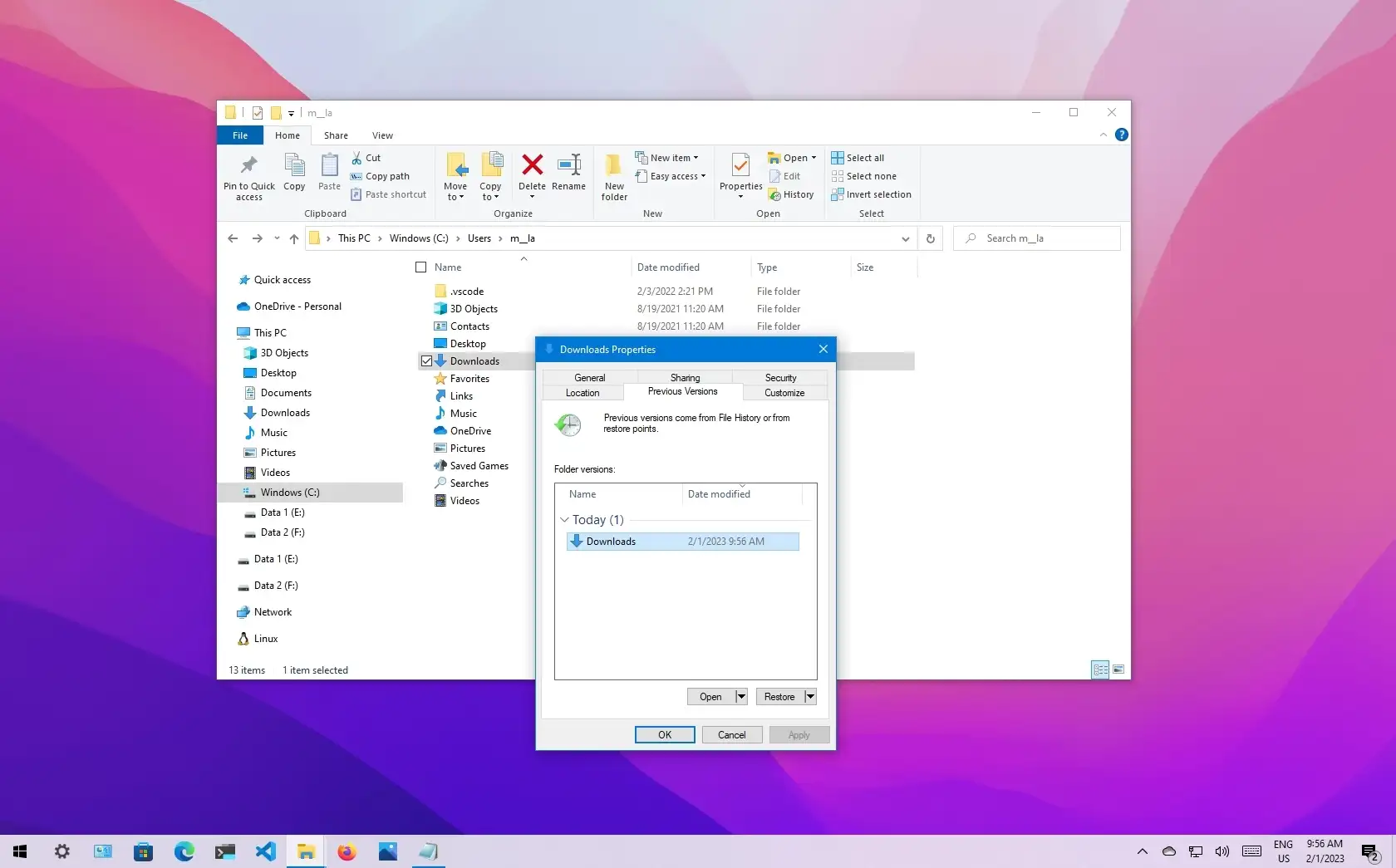Open the Help question mark icon
Viewport: 1396px width, 868px height.
click(x=1121, y=135)
